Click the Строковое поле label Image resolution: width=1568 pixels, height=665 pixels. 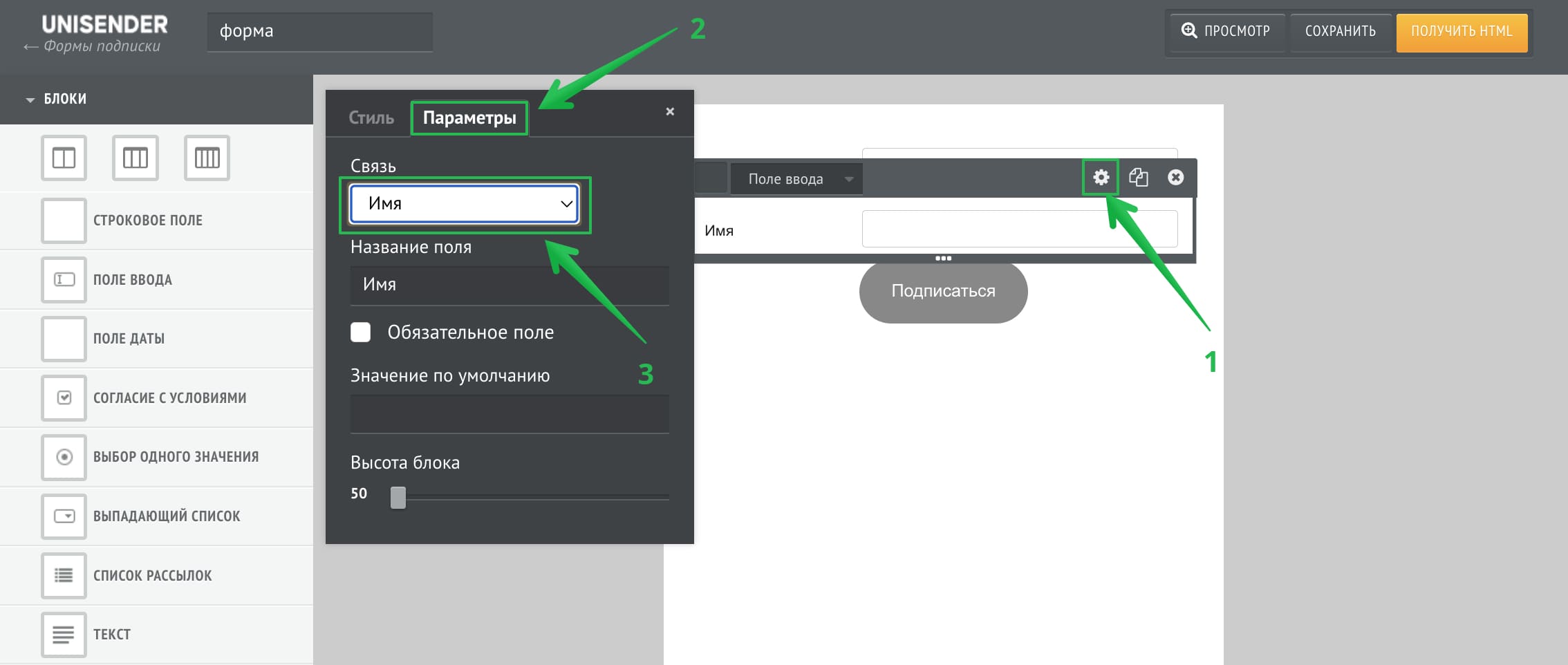tap(148, 221)
